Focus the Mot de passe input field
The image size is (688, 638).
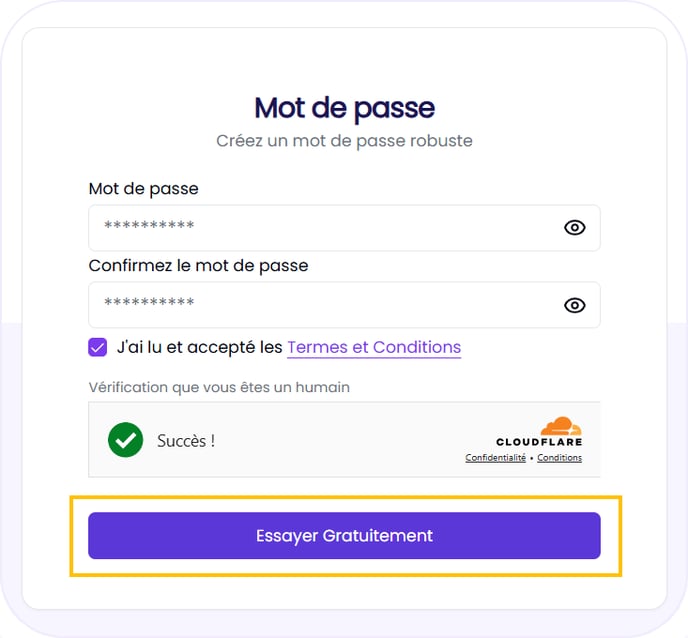point(320,228)
